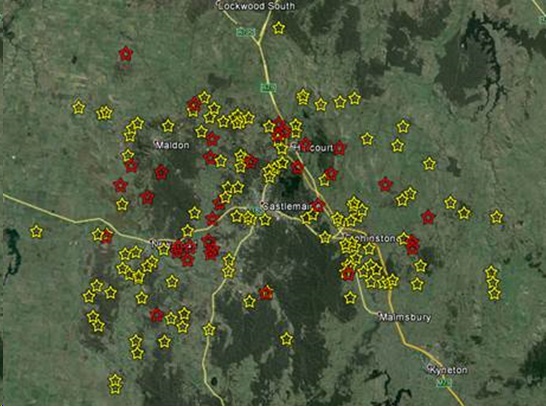Select the yellow star beside the southern forest red star
546x407 pixels.
249,302
